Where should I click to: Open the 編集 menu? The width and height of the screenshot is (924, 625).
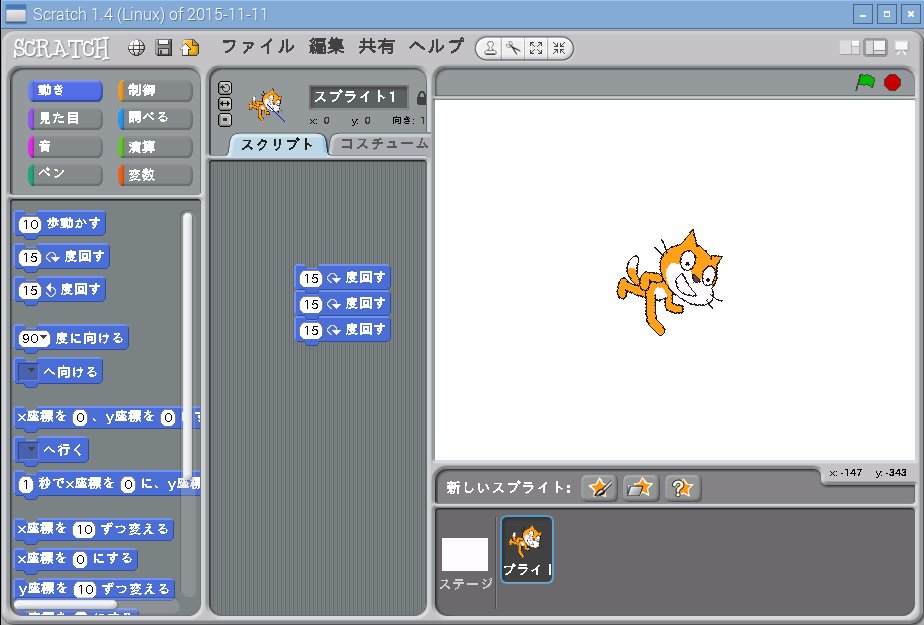tap(326, 47)
